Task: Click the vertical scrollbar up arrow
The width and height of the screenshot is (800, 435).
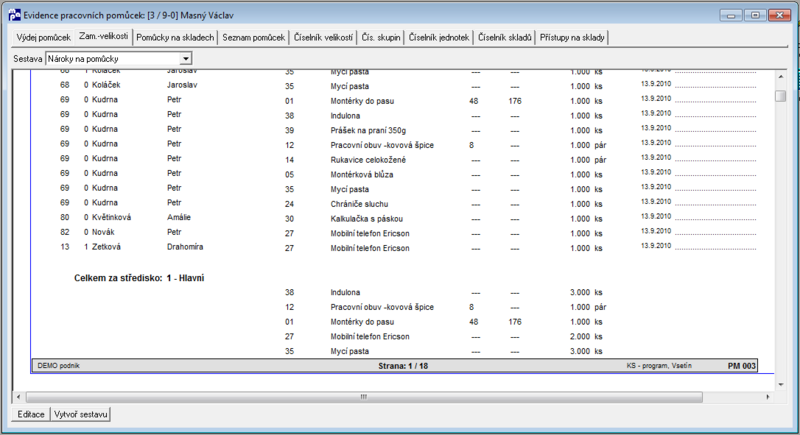Action: point(781,76)
